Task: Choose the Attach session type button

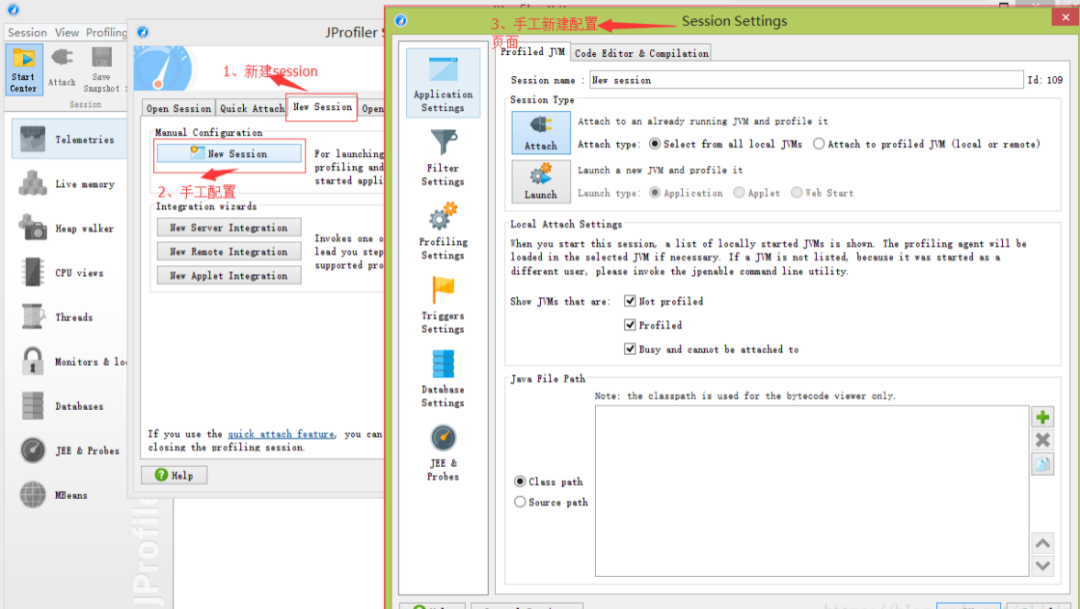Action: [x=541, y=132]
